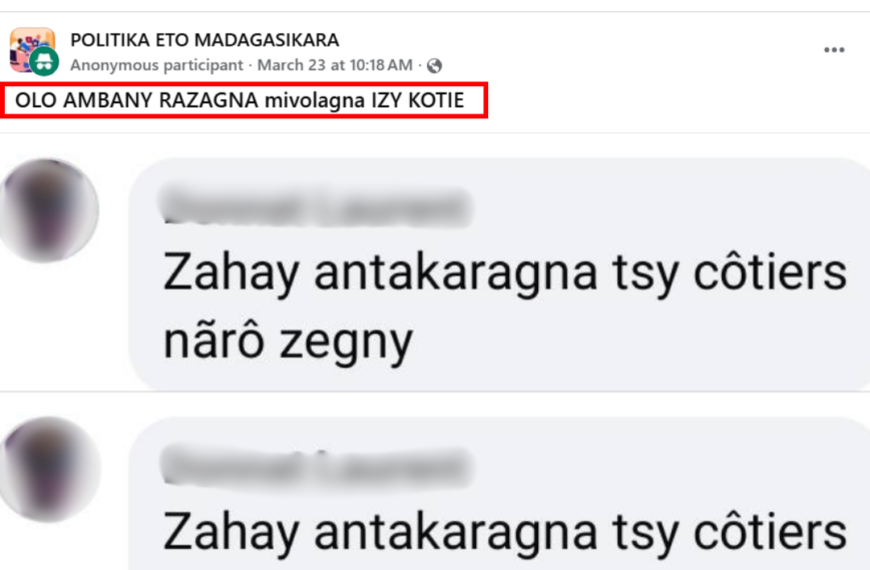This screenshot has height=570, width=870.
Task: Click the post text OLO AMBANY RAZAGNA
Action: coord(136,100)
